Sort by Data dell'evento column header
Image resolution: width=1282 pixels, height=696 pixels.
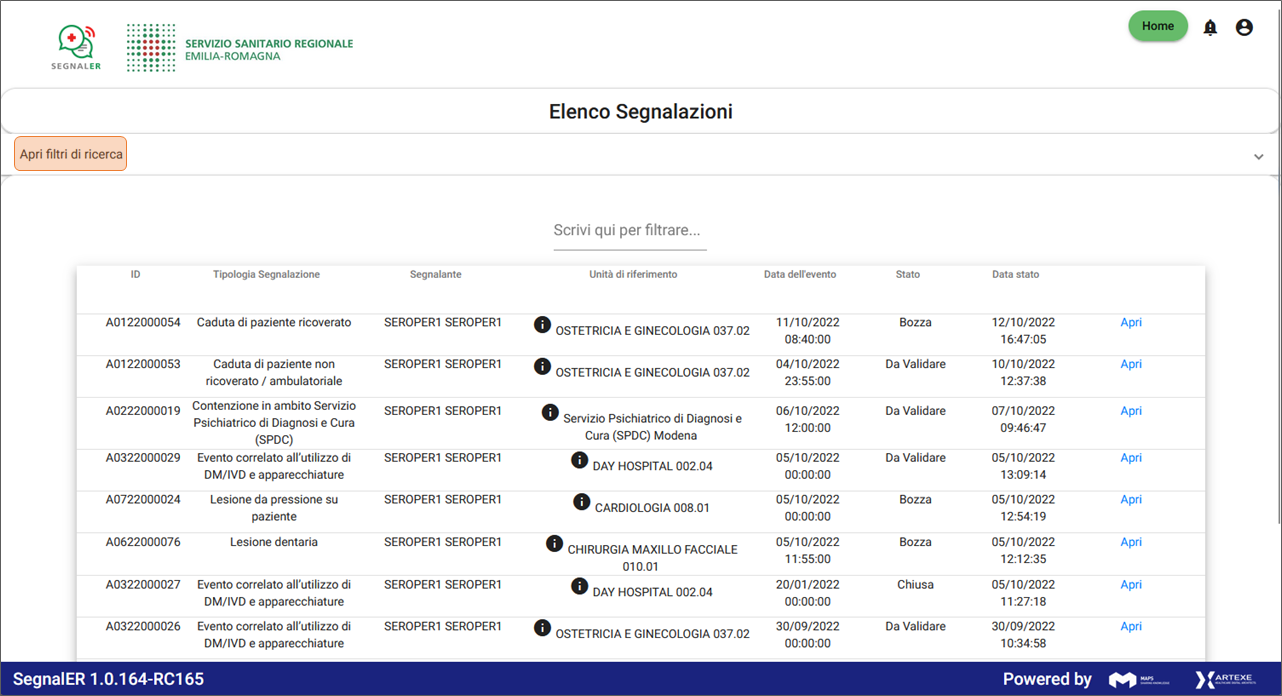point(800,274)
